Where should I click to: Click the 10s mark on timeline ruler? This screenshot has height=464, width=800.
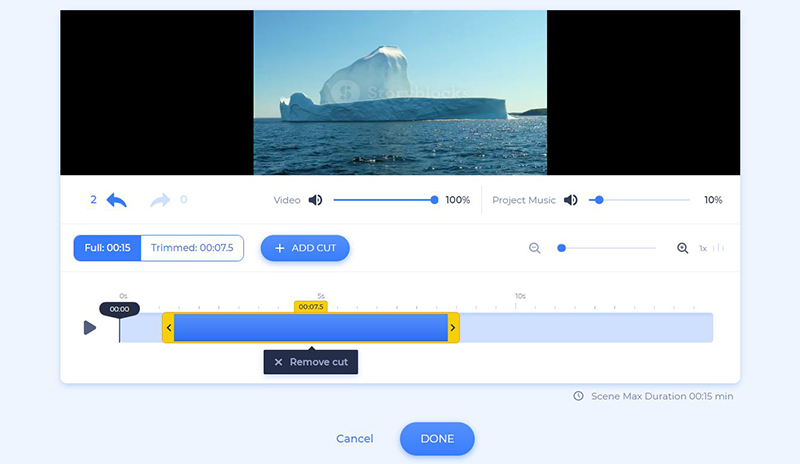[520, 296]
